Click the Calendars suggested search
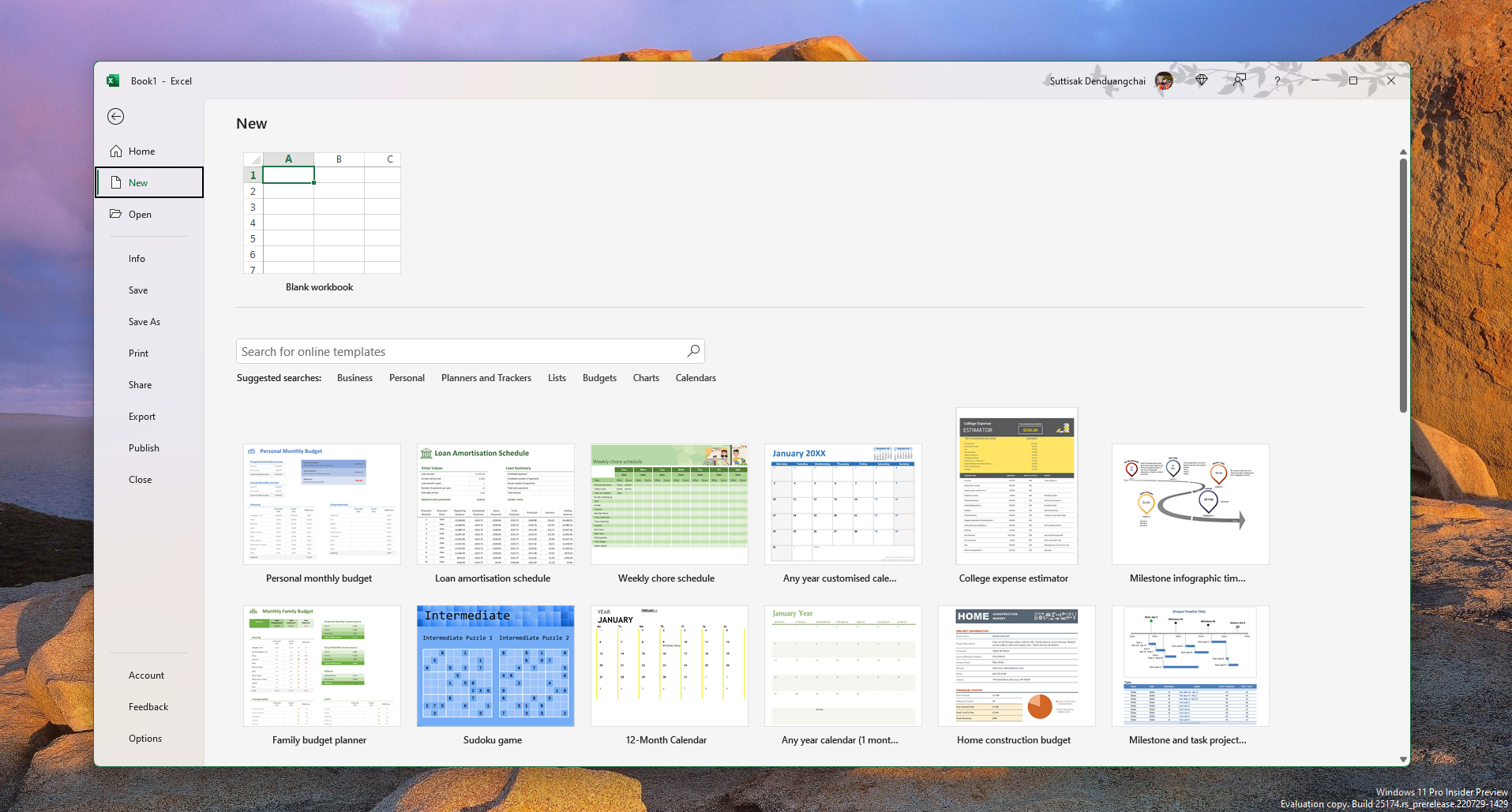This screenshot has height=812, width=1512. pos(696,378)
